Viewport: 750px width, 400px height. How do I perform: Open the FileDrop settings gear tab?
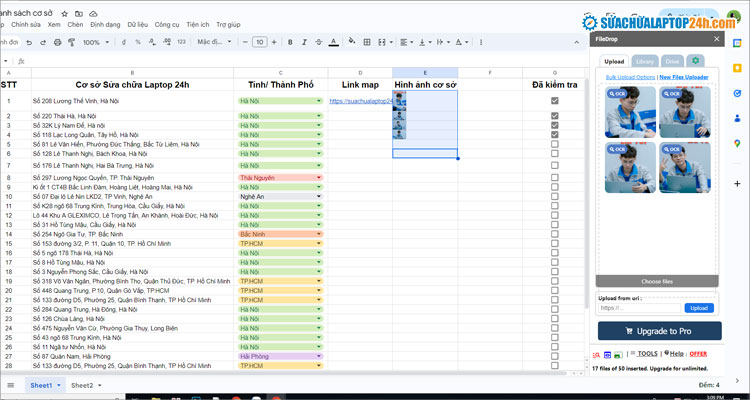695,61
